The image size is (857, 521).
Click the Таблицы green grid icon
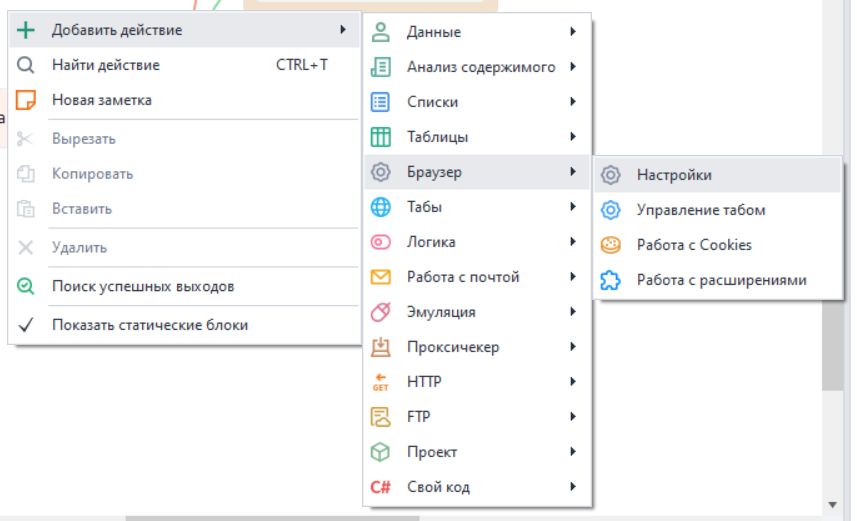[x=380, y=137]
